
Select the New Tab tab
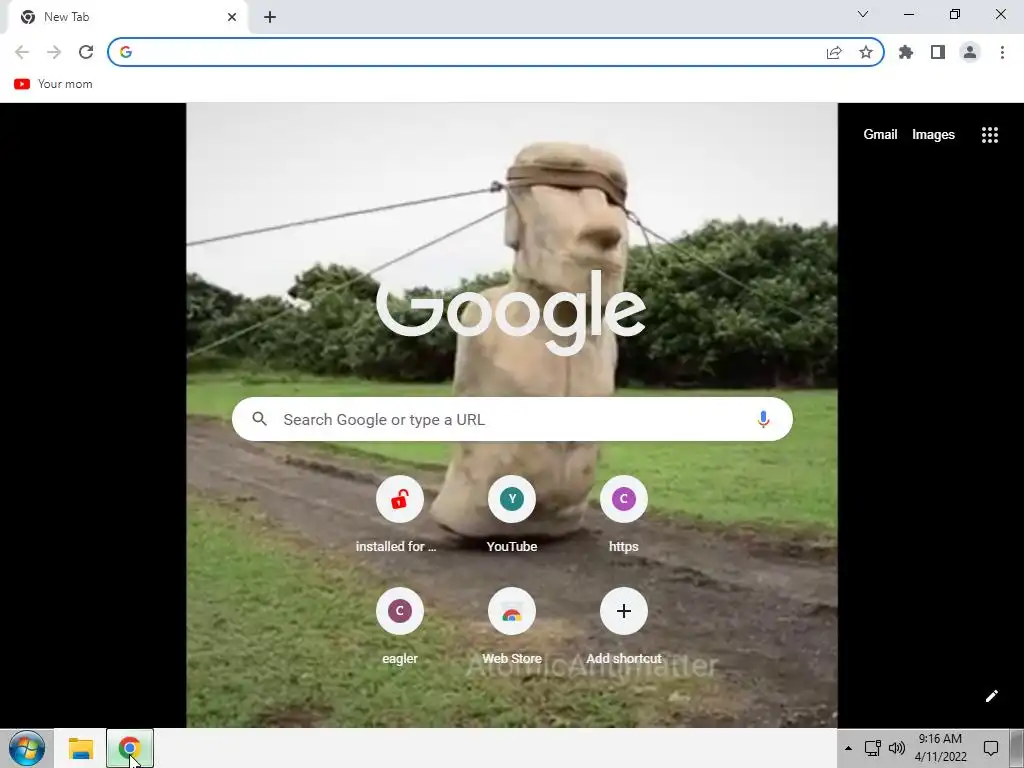pos(127,17)
